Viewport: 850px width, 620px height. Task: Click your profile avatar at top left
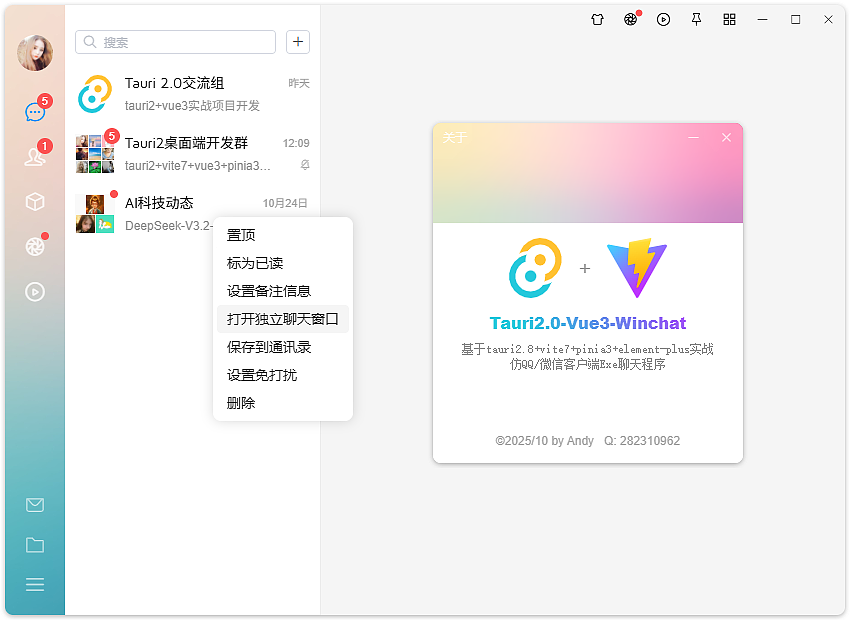pos(35,53)
